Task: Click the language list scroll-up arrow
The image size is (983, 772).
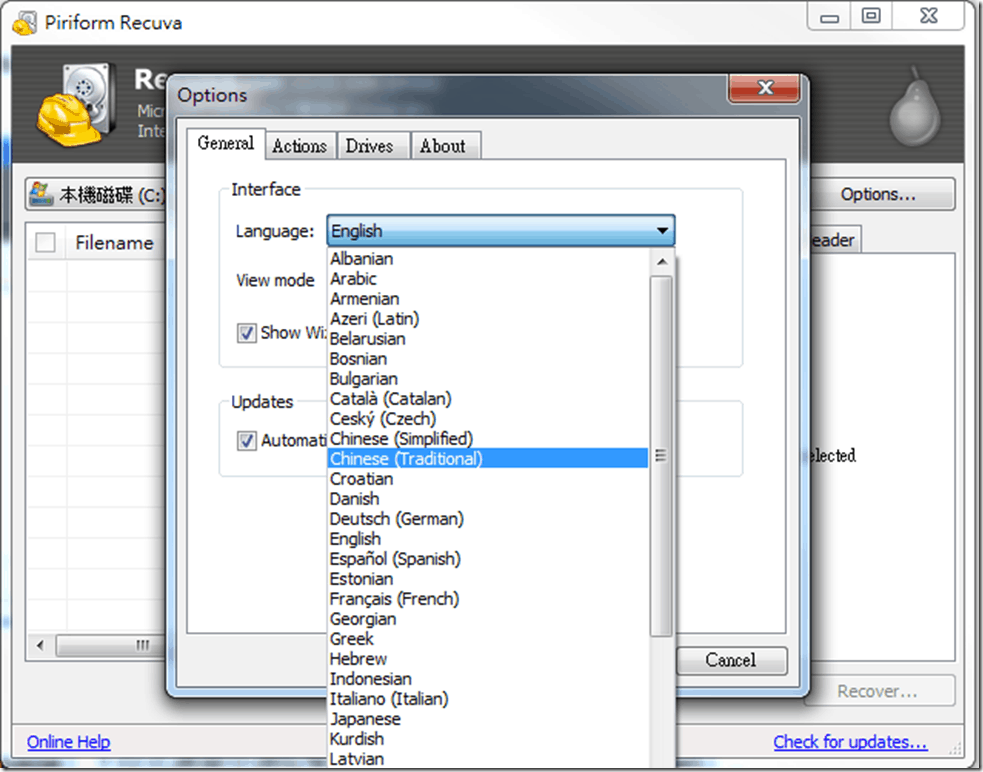Action: point(662,262)
